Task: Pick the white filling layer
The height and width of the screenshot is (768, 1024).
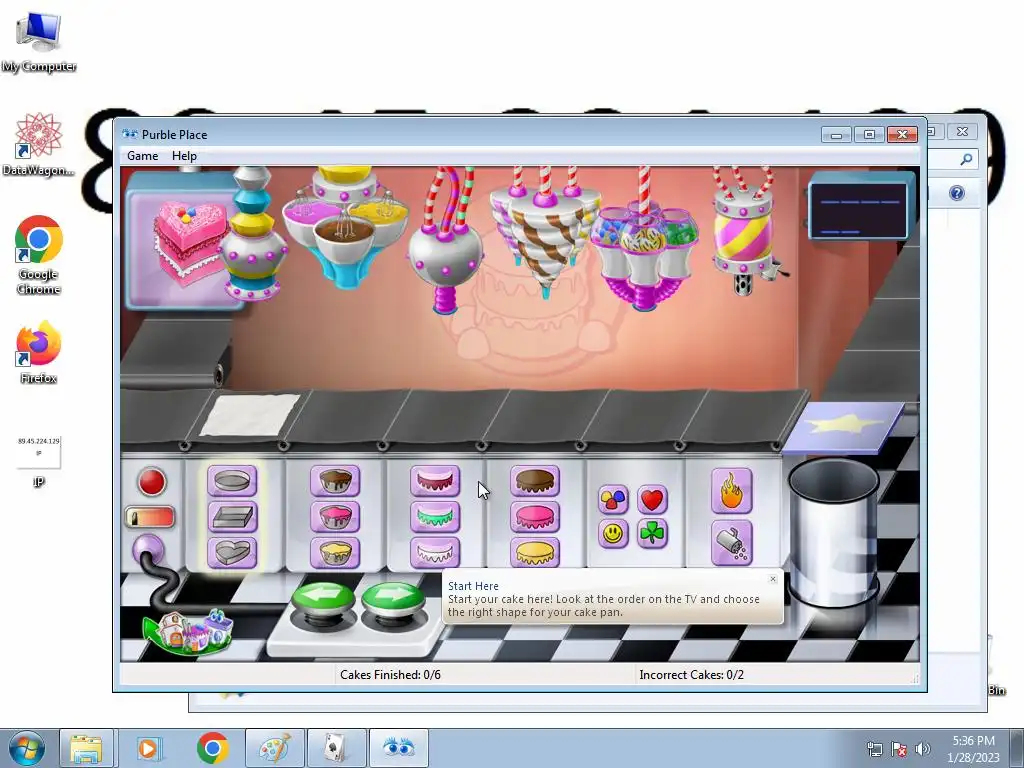Action: [x=435, y=552]
